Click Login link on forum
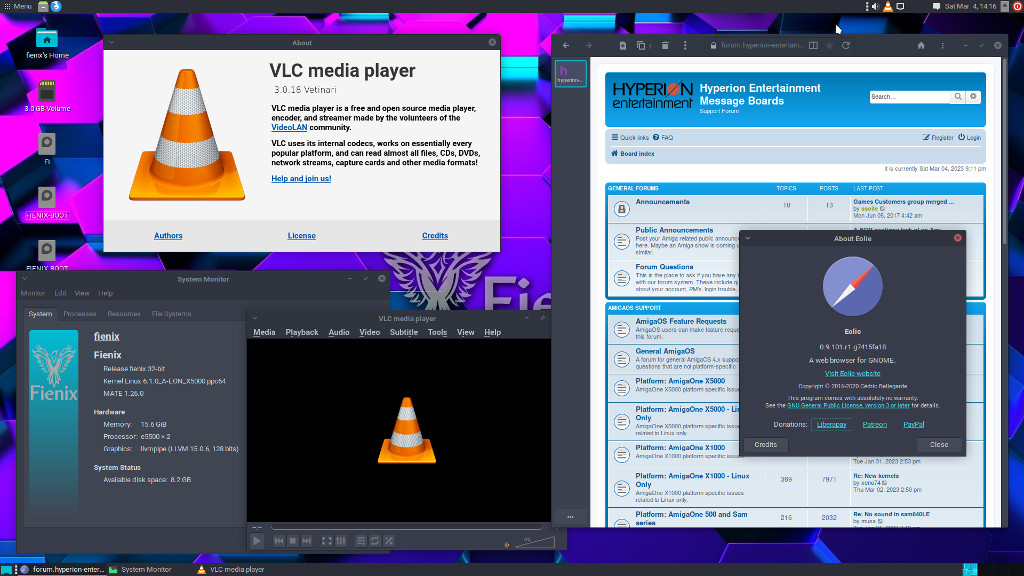Screen dimensions: 1024x576 point(969,138)
